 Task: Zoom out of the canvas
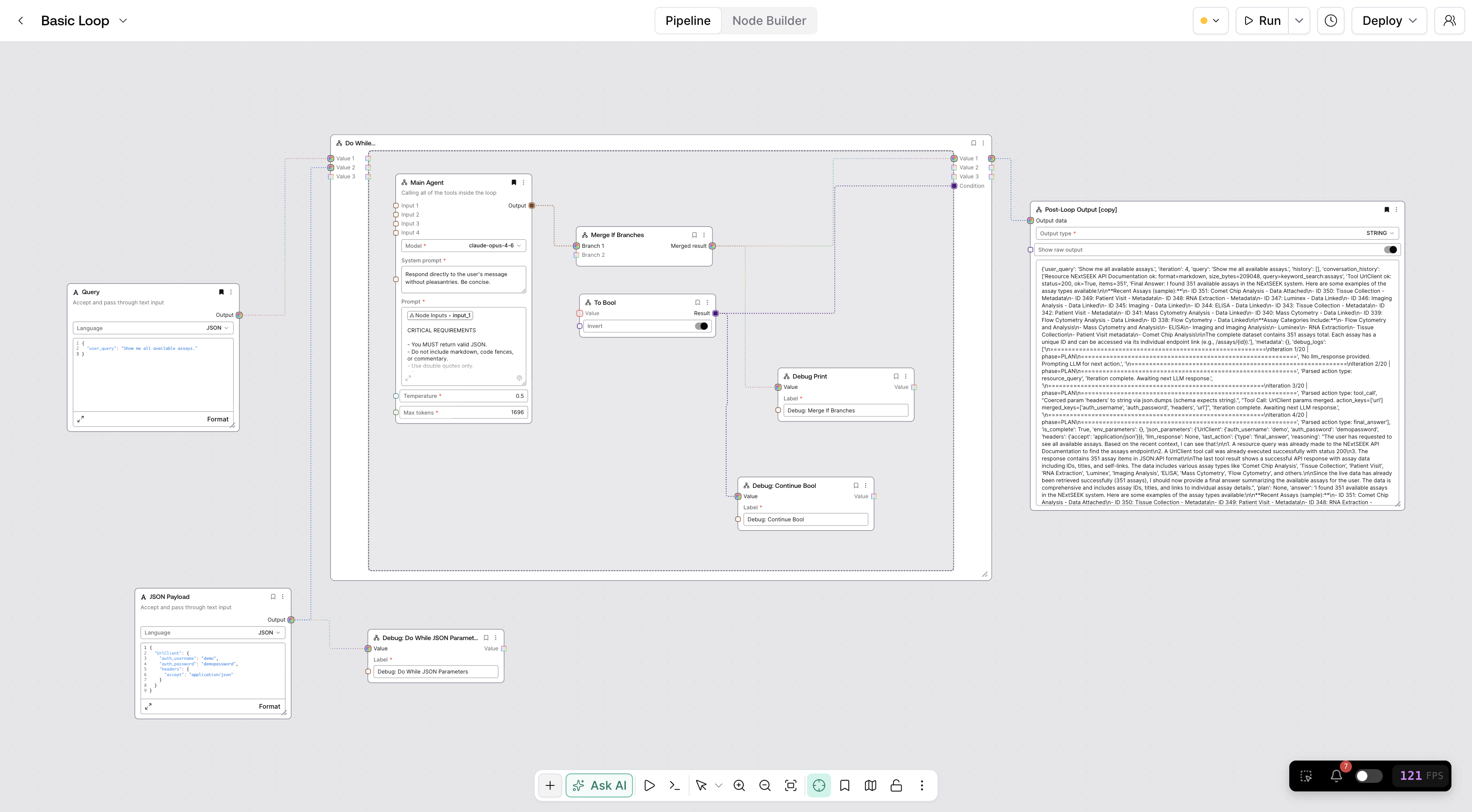click(765, 785)
